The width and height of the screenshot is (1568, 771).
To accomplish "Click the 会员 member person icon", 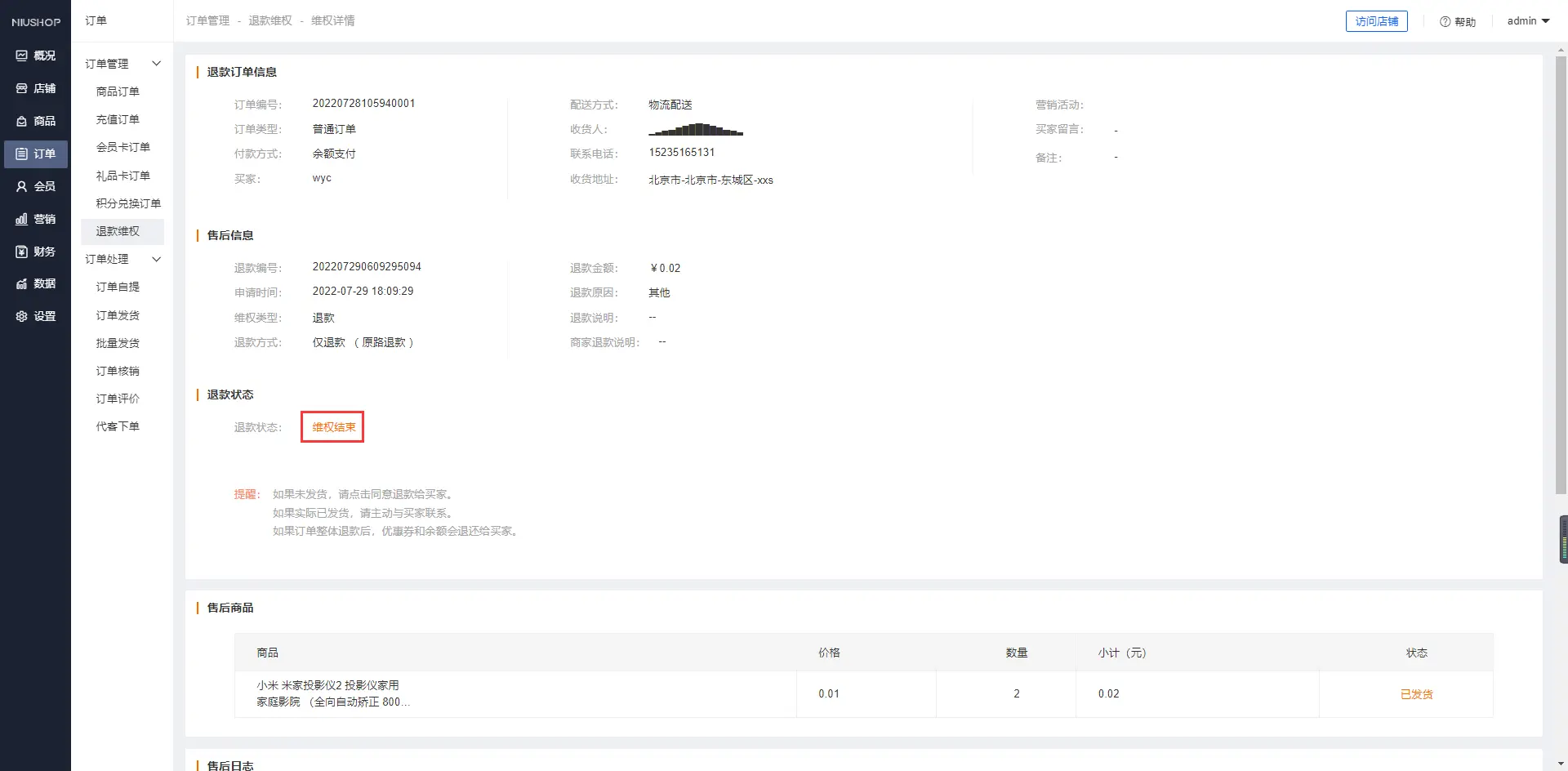I will tap(22, 186).
